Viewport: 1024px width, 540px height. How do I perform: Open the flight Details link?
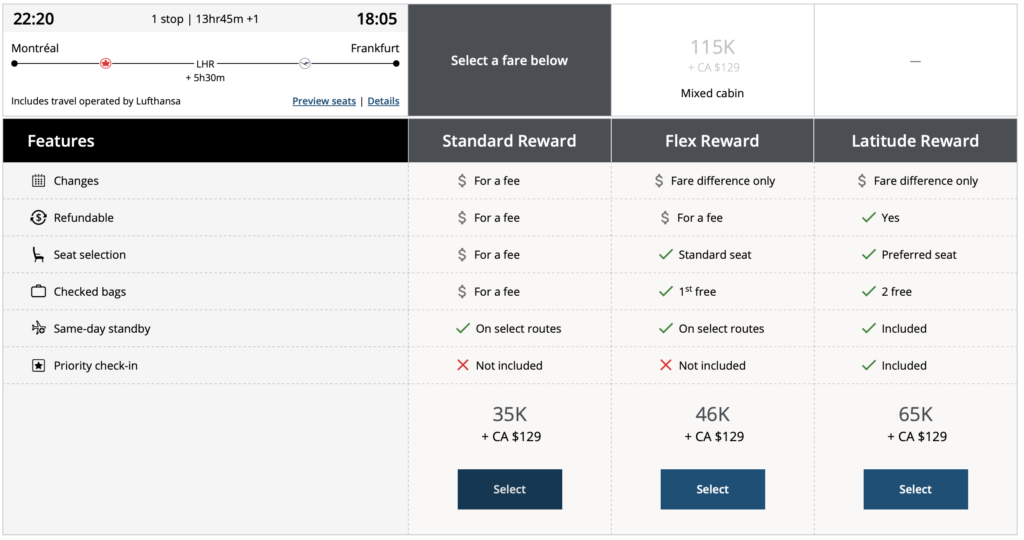click(x=383, y=101)
